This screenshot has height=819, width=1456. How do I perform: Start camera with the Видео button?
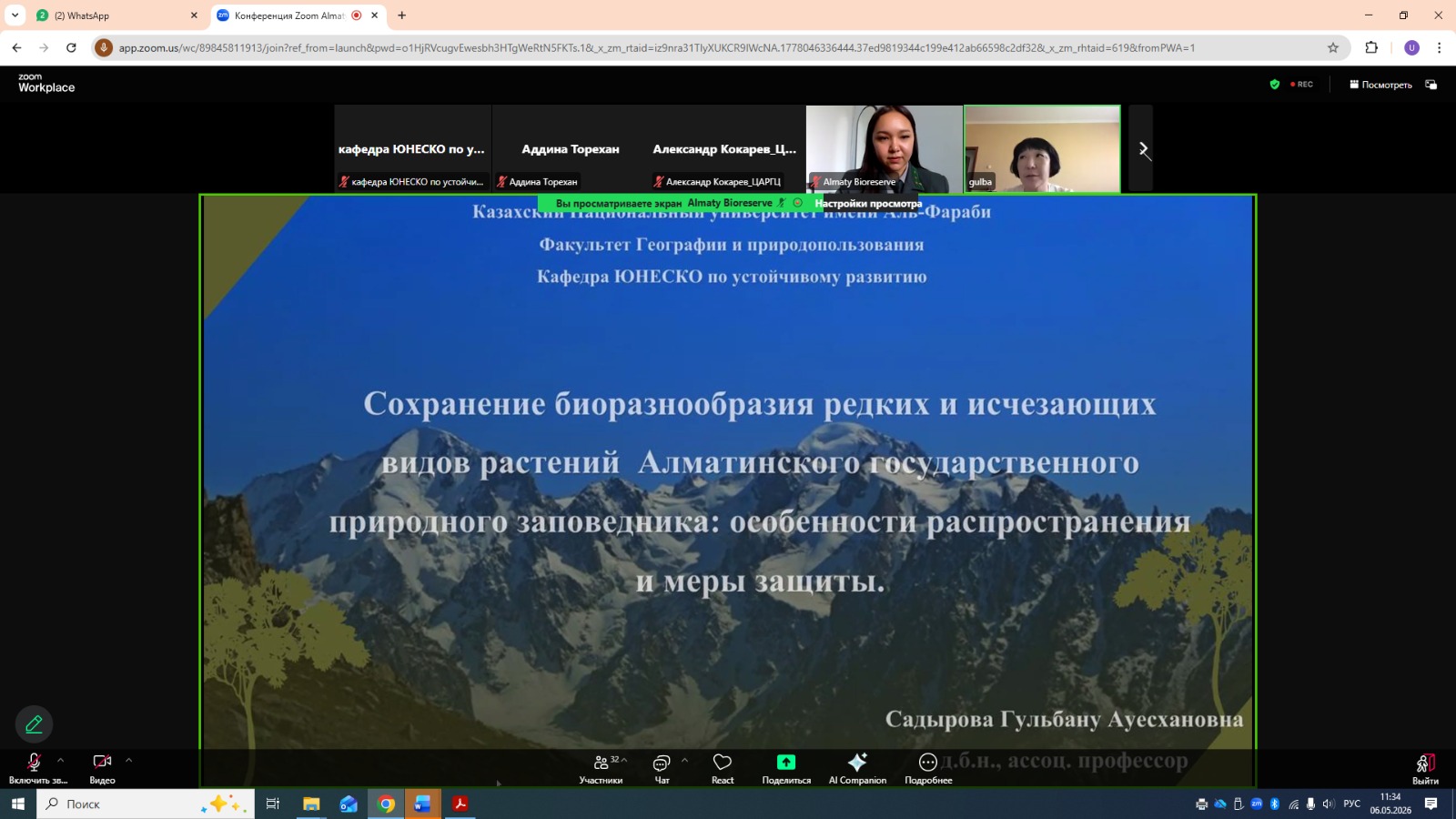[102, 768]
